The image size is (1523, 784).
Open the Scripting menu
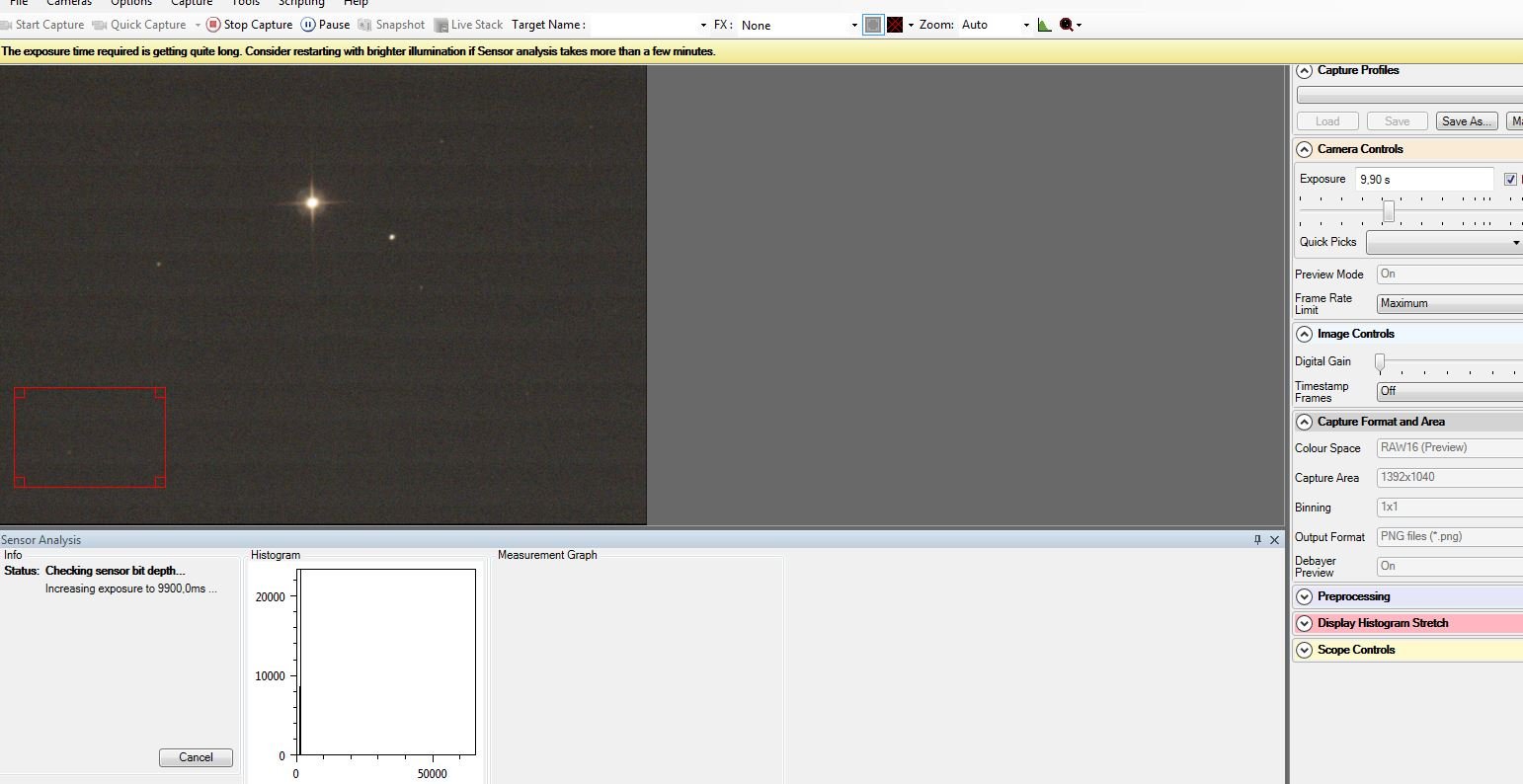[301, 3]
